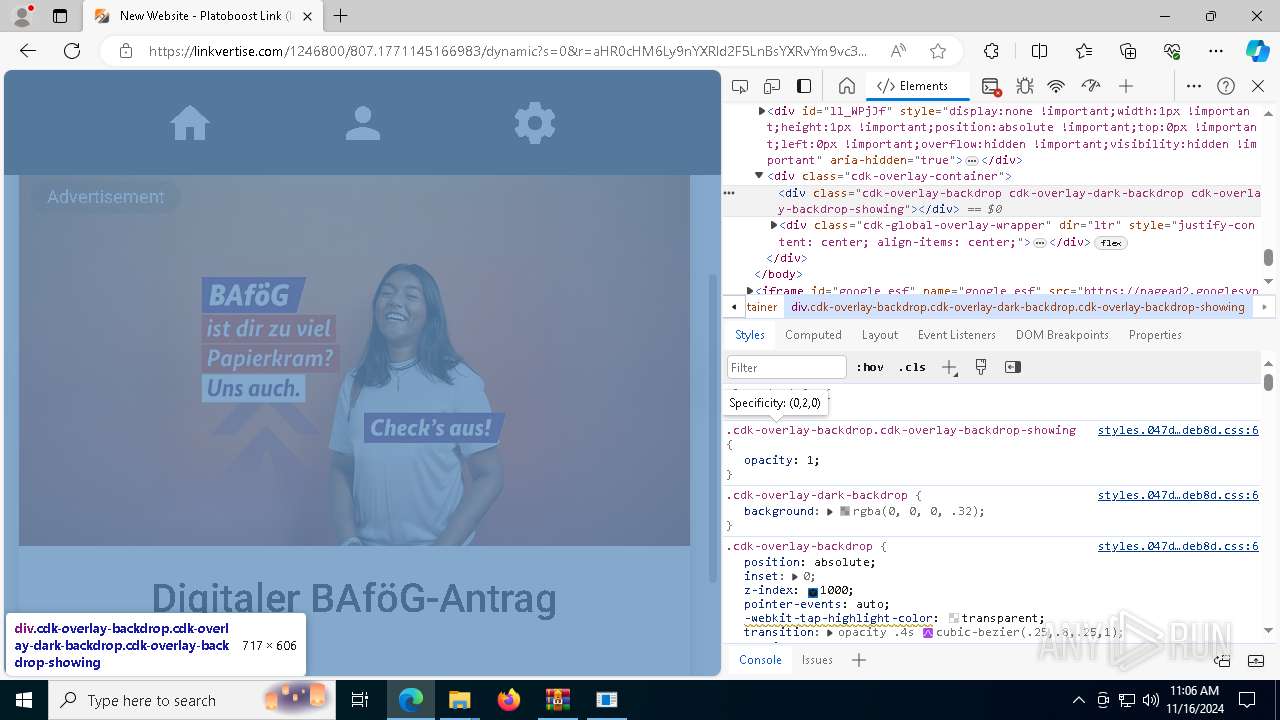Screen dimensions: 1280x720
Task: Collapse the cdk-overlay-container div
Action: pyautogui.click(x=759, y=176)
